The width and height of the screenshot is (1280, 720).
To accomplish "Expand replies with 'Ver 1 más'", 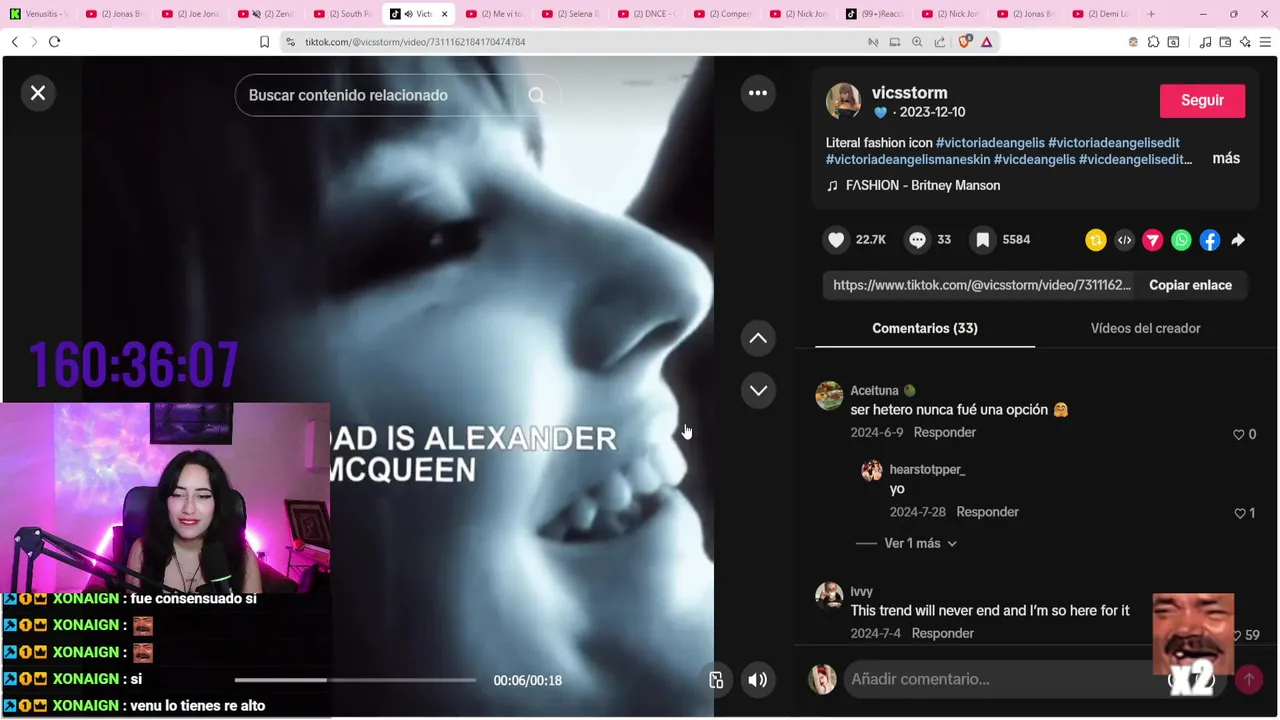I will click(920, 543).
